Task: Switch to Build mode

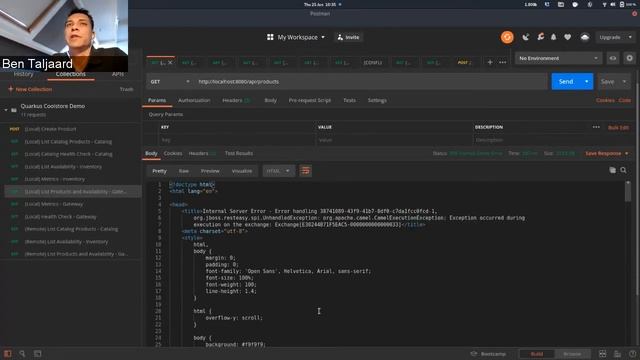Action: [537, 354]
